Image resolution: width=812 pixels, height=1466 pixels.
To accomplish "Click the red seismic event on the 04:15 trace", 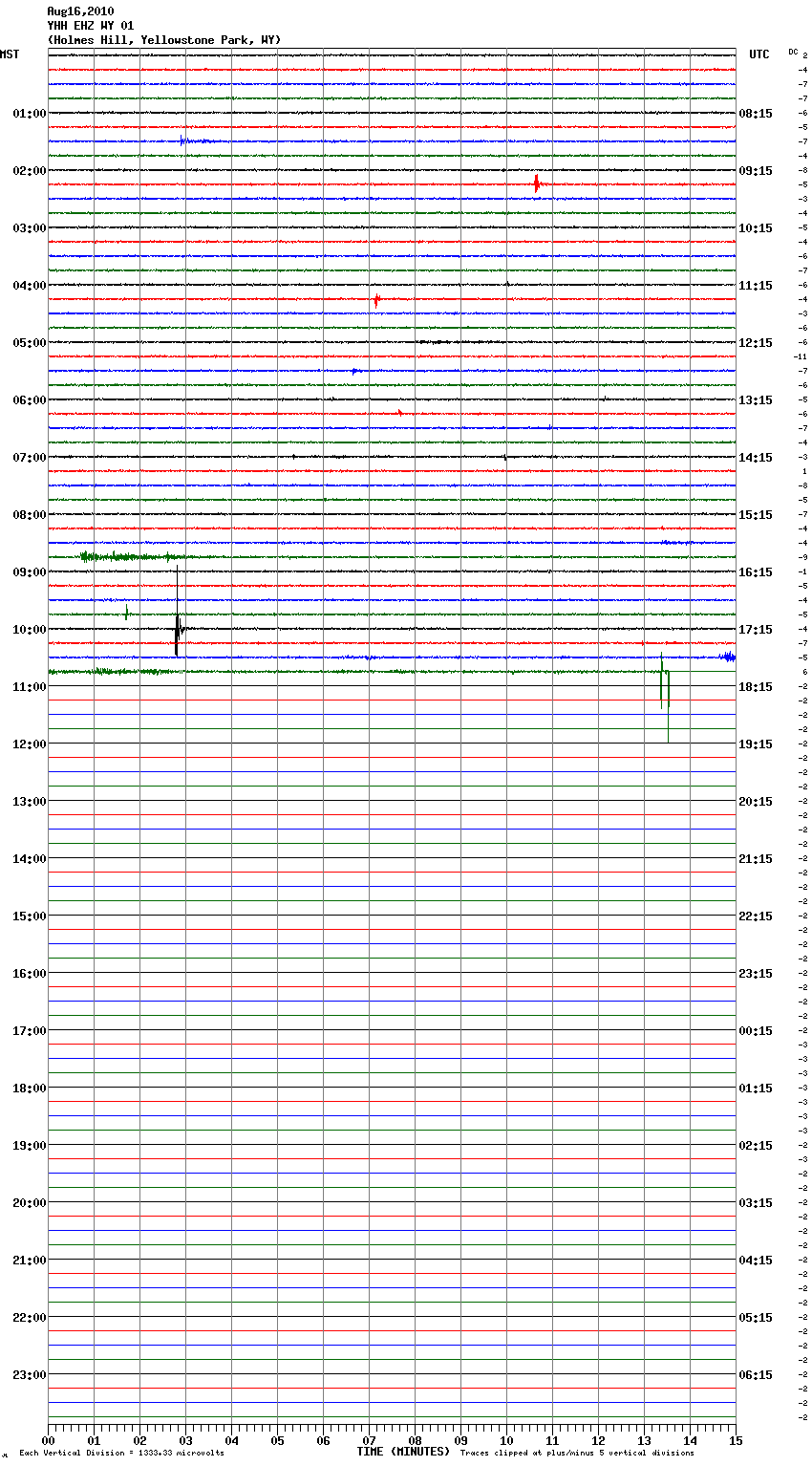I will point(376,299).
